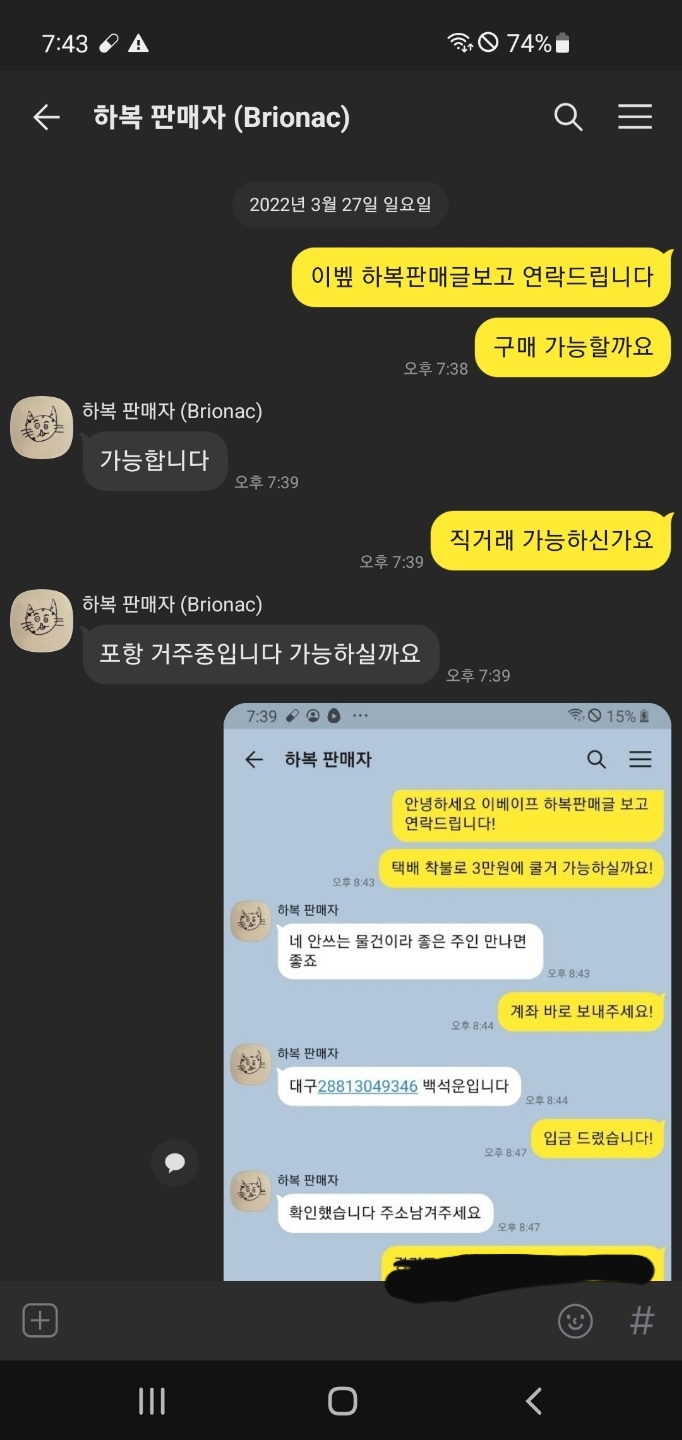Tap the hashtag search icon
This screenshot has width=682, height=1440.
642,1321
